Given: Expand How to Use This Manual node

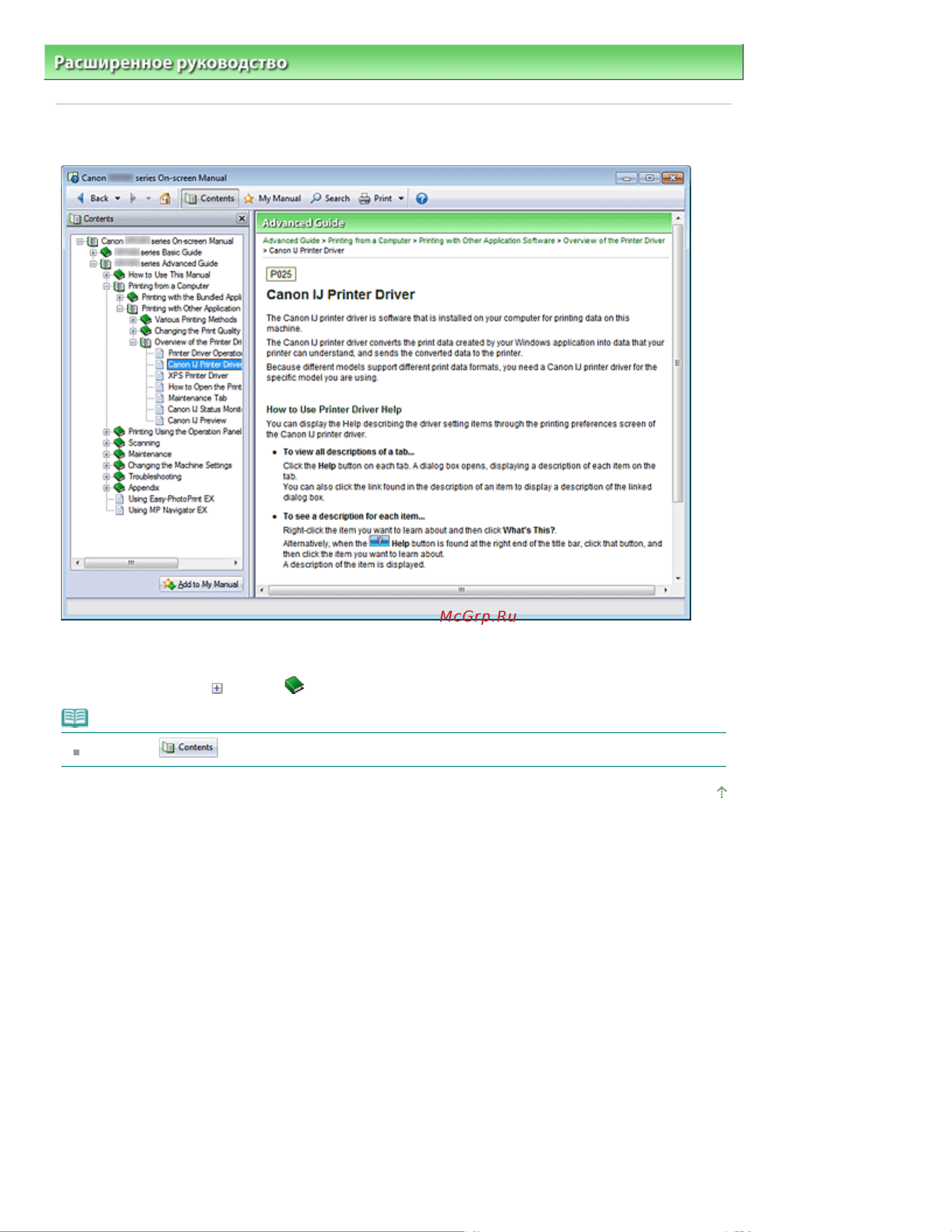Looking at the screenshot, I should click(106, 275).
